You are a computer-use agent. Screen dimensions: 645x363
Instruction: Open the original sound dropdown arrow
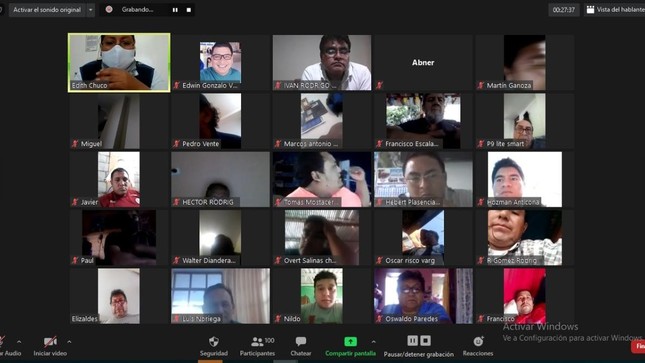(x=90, y=10)
